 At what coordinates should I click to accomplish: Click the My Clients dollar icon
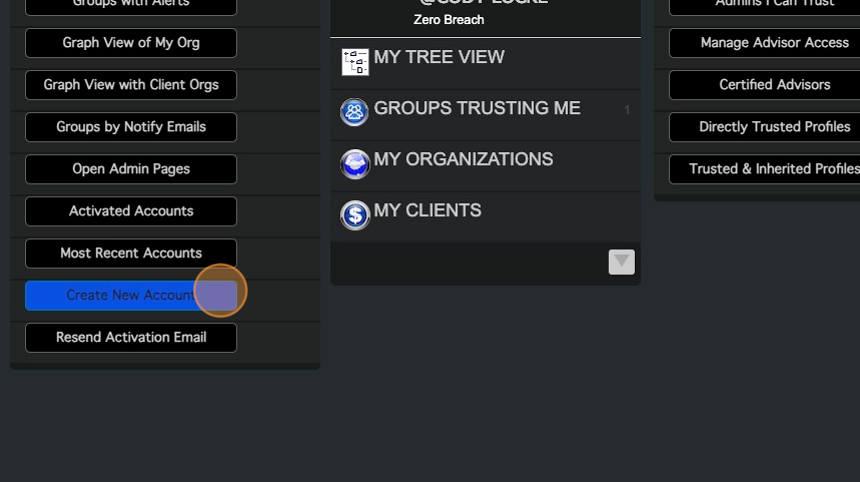coord(355,215)
